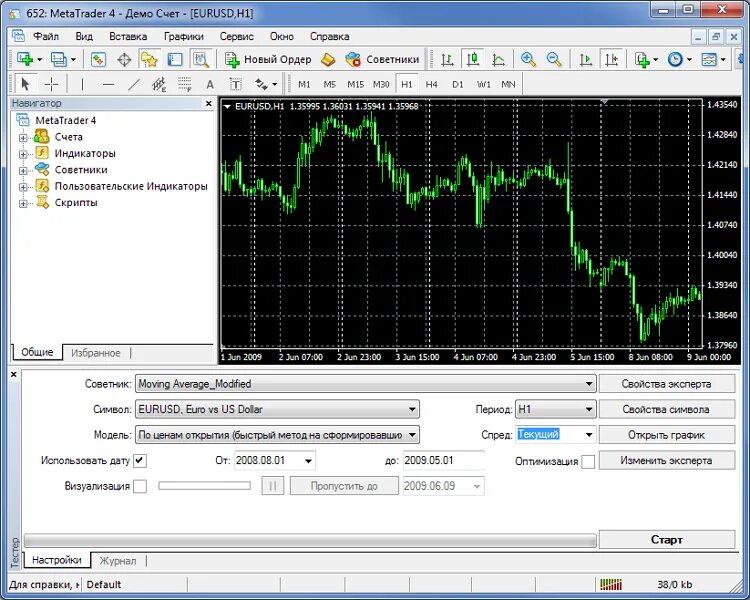Zoom in on the chart
The height and width of the screenshot is (600, 750).
(x=528, y=59)
